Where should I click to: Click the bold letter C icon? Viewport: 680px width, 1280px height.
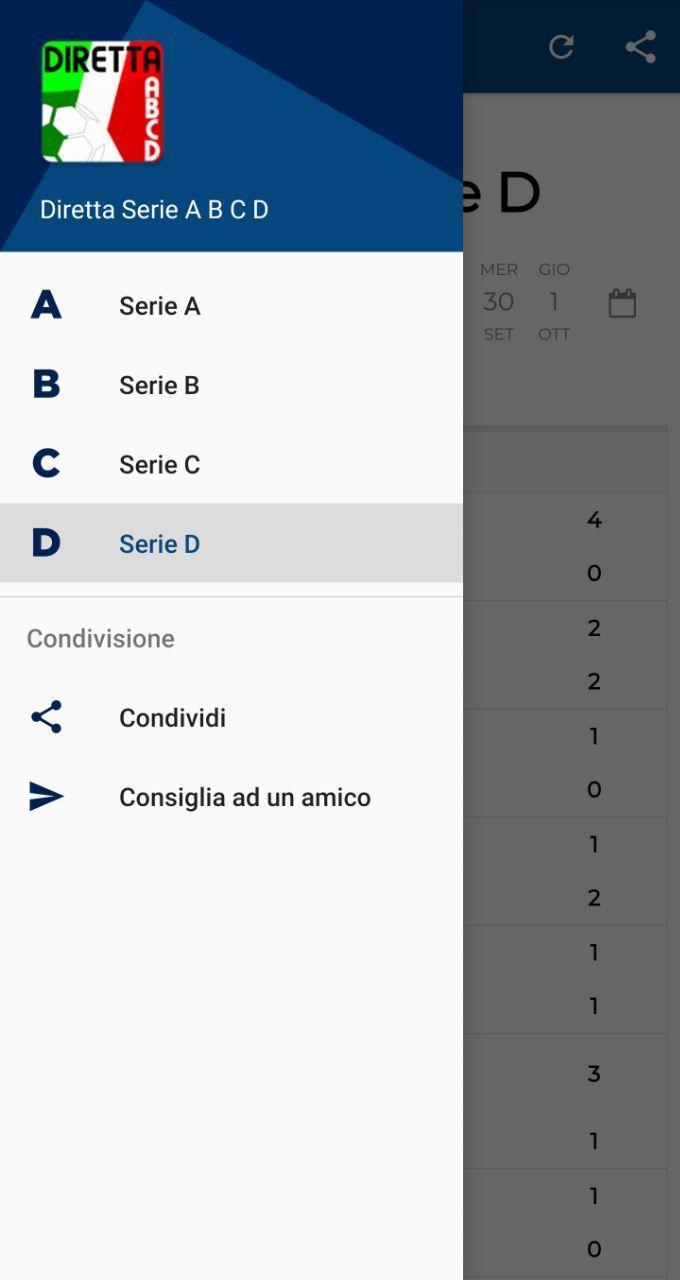click(x=46, y=464)
